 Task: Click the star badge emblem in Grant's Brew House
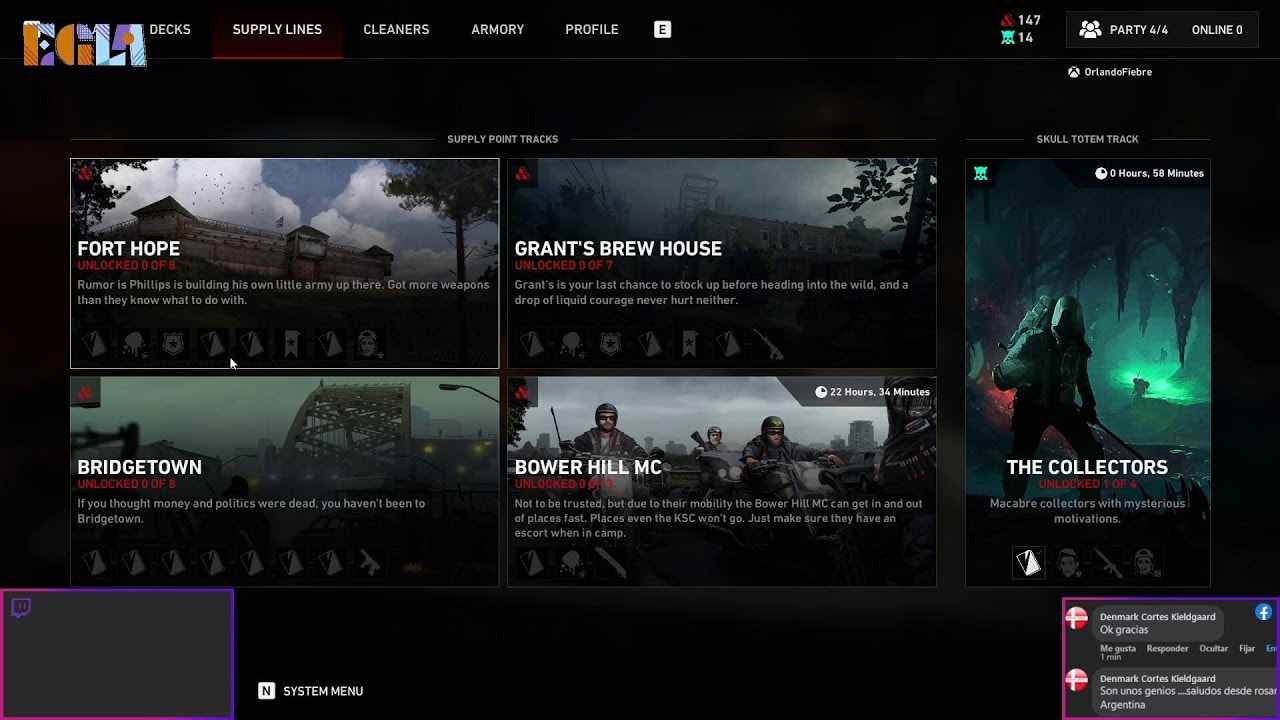tap(610, 344)
